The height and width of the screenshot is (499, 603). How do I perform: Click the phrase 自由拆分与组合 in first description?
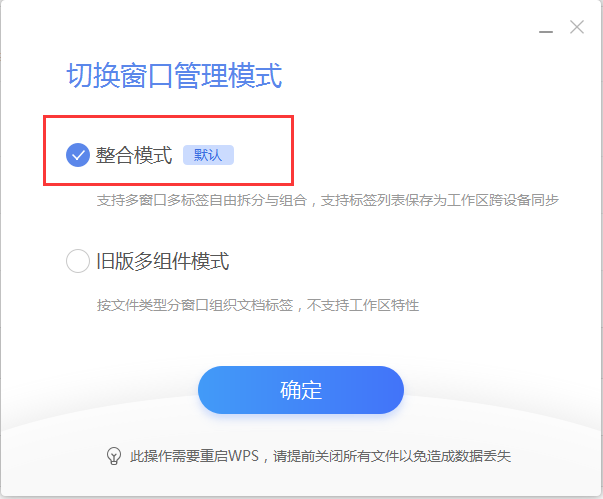click(x=258, y=200)
